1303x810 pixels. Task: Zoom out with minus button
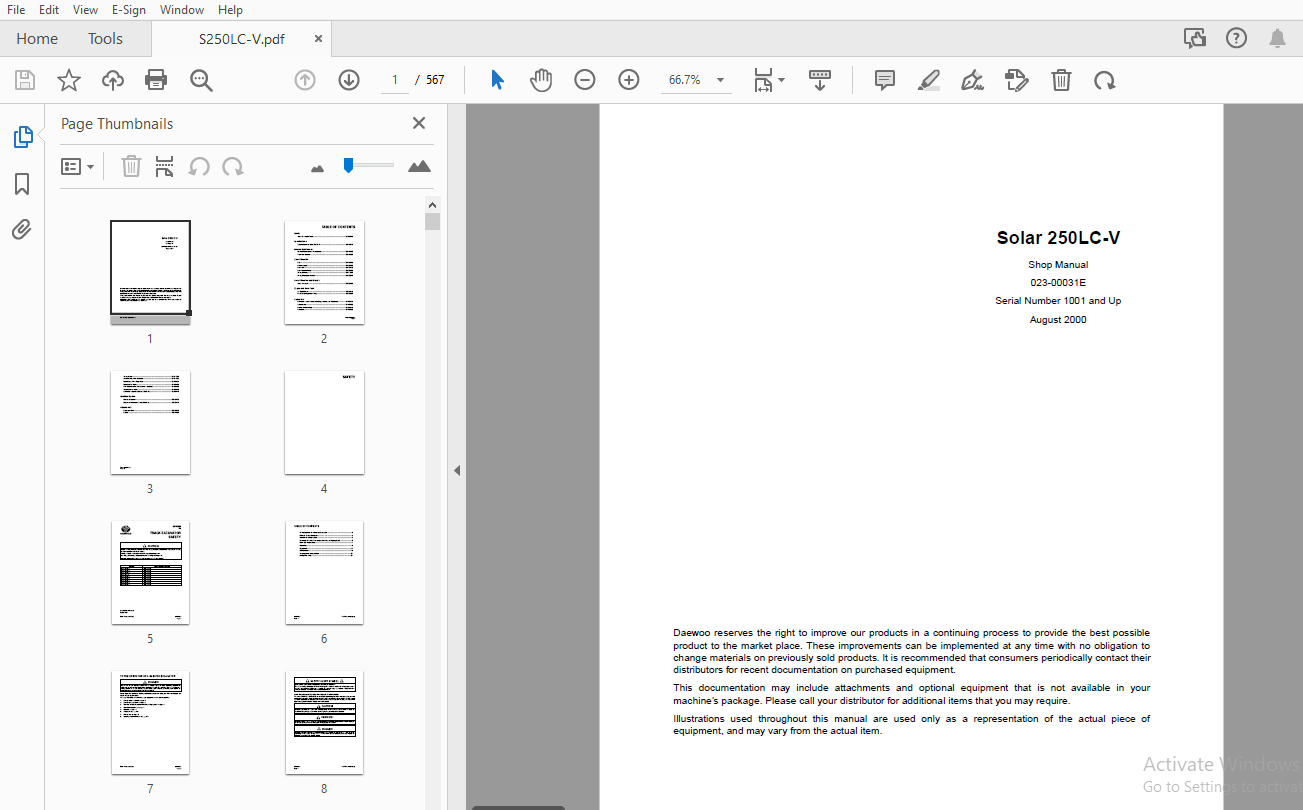point(585,80)
